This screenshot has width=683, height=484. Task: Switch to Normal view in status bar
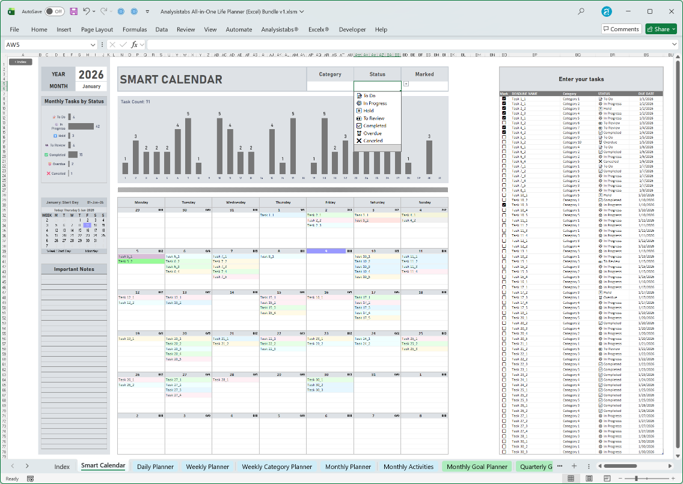point(571,478)
